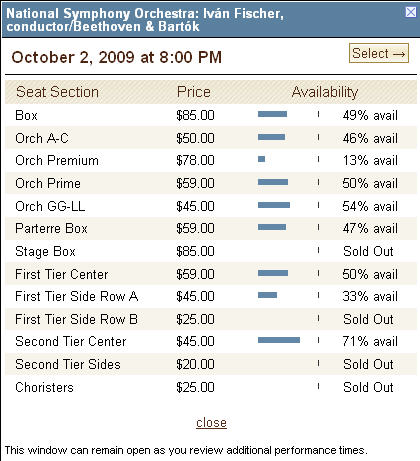Image resolution: width=420 pixels, height=461 pixels.
Task: Close the popup with the X icon
Action: (411, 12)
